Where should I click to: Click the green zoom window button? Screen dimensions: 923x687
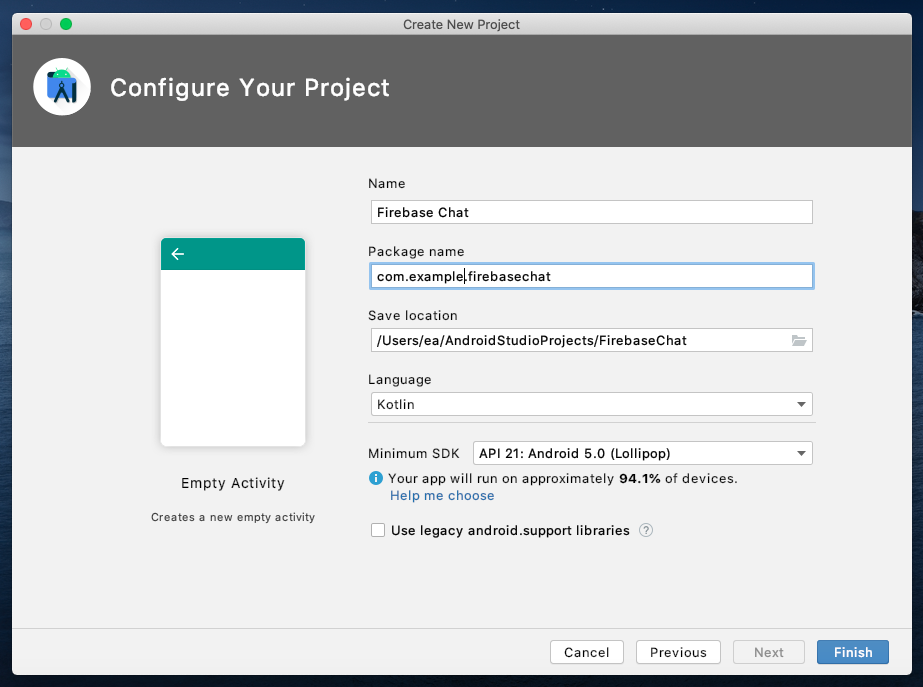66,24
